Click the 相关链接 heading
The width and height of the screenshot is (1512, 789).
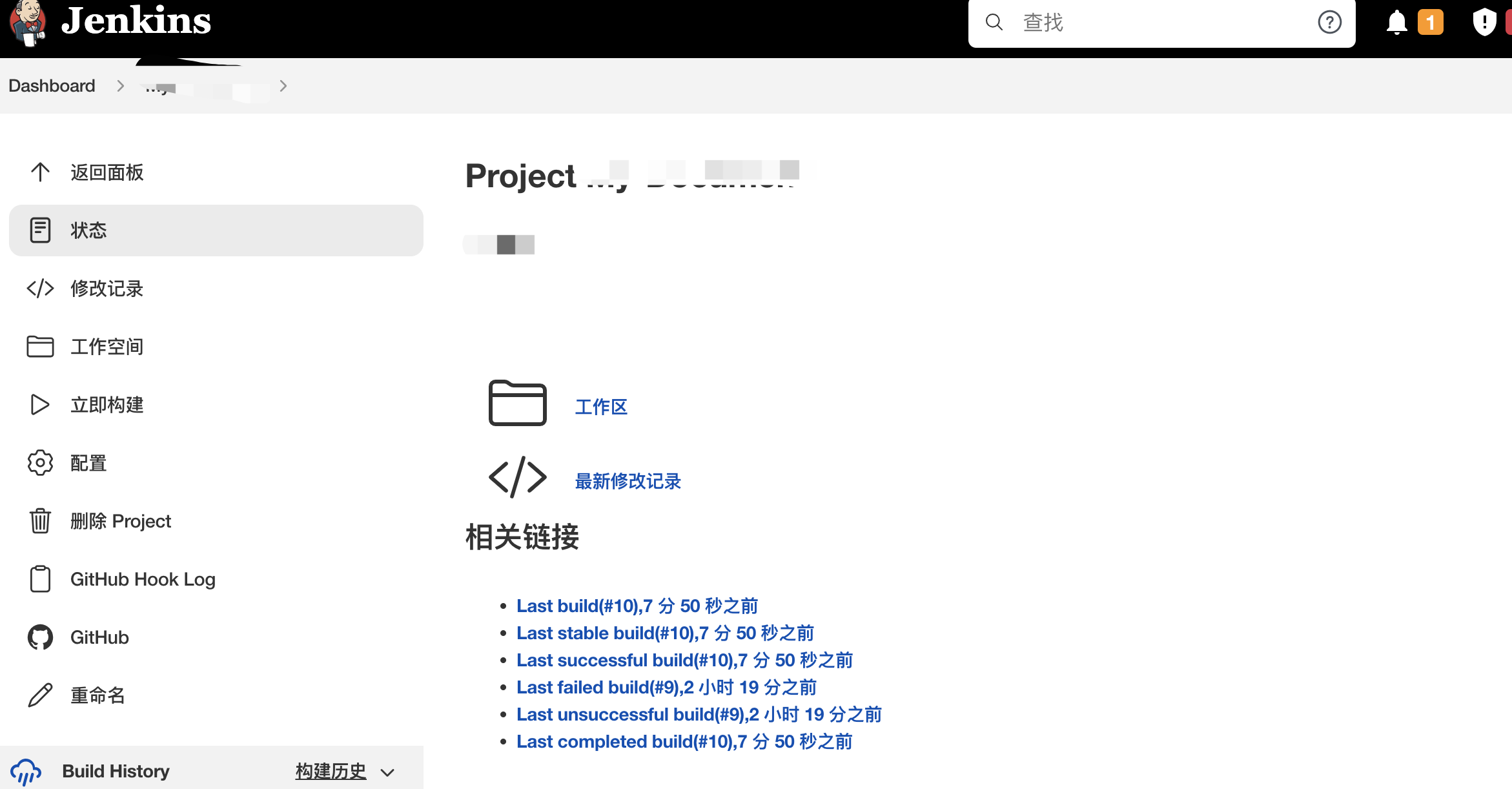click(522, 537)
